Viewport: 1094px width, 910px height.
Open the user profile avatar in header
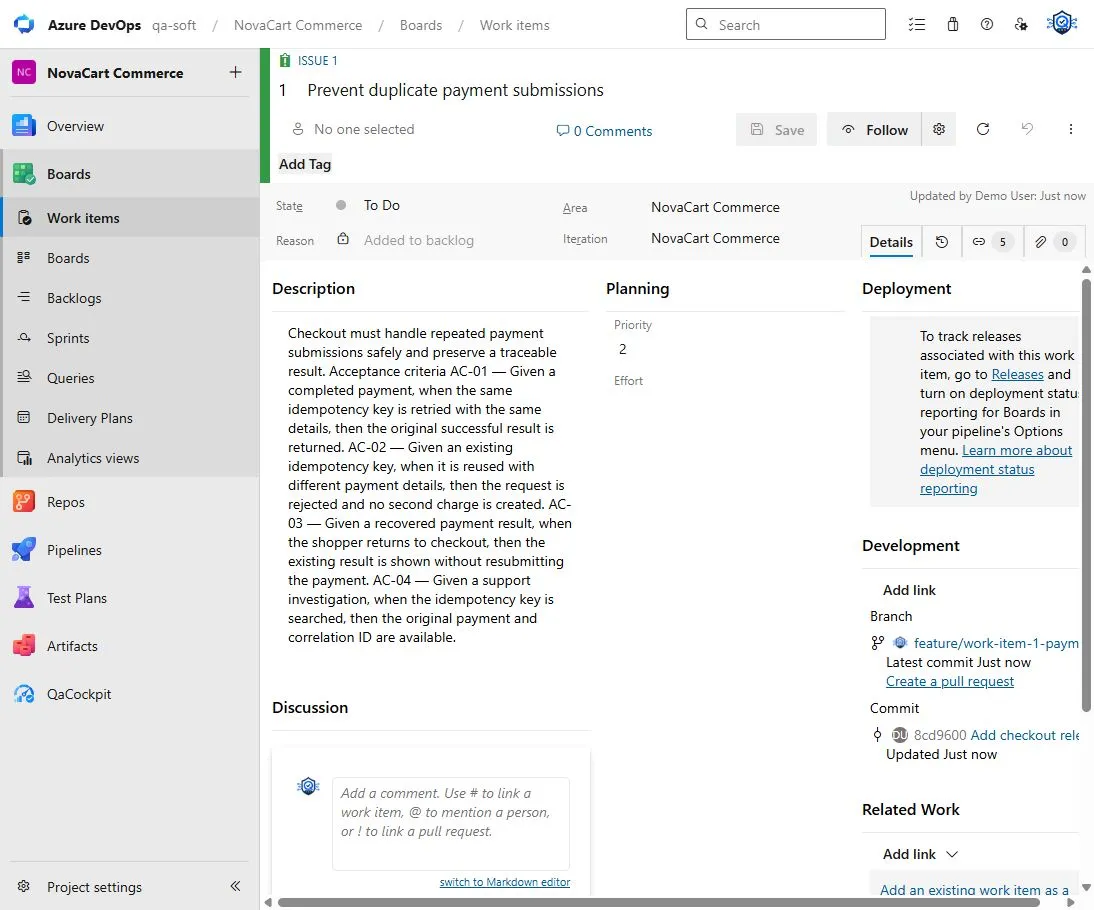(x=1062, y=24)
